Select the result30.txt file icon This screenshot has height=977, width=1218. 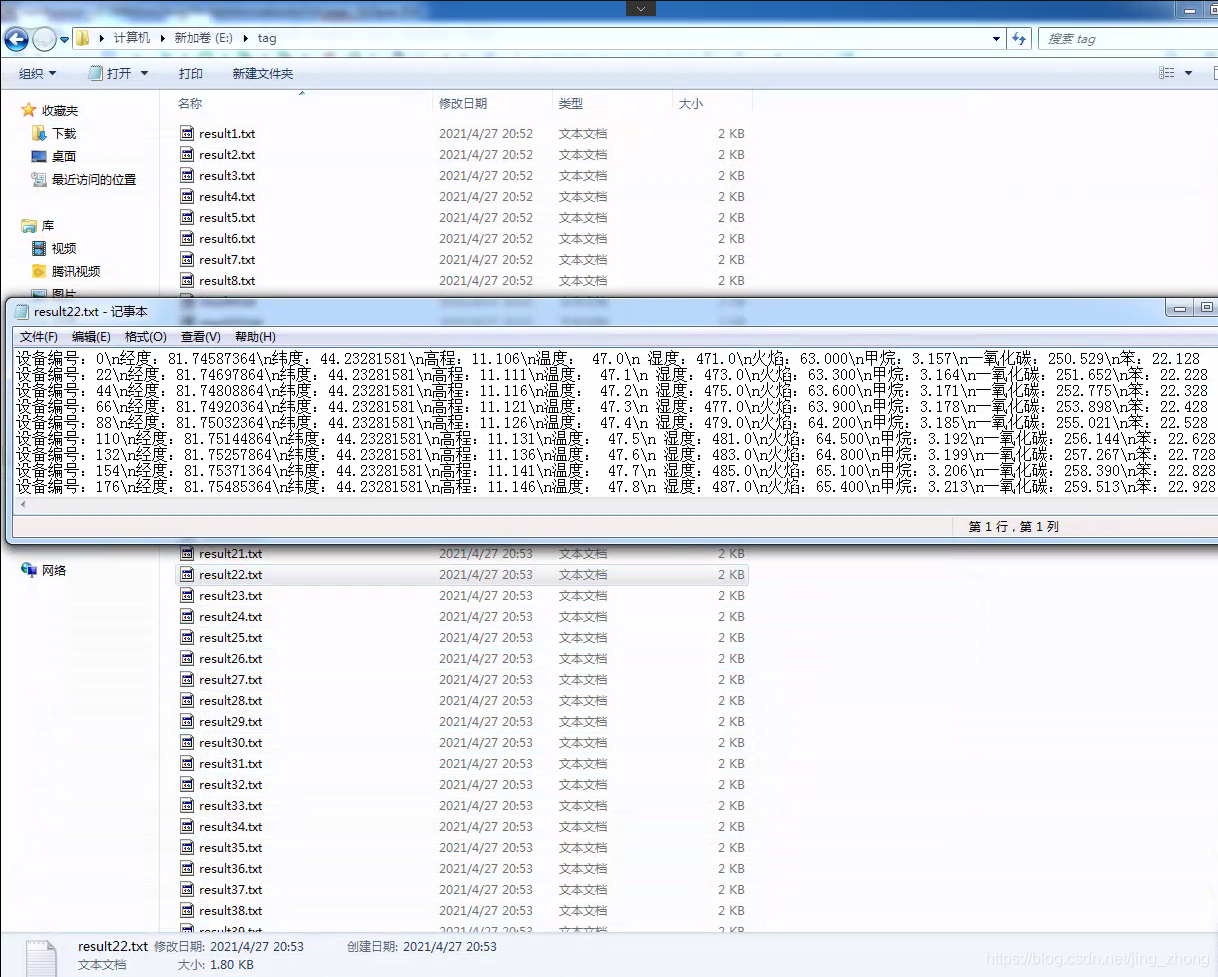coord(187,742)
